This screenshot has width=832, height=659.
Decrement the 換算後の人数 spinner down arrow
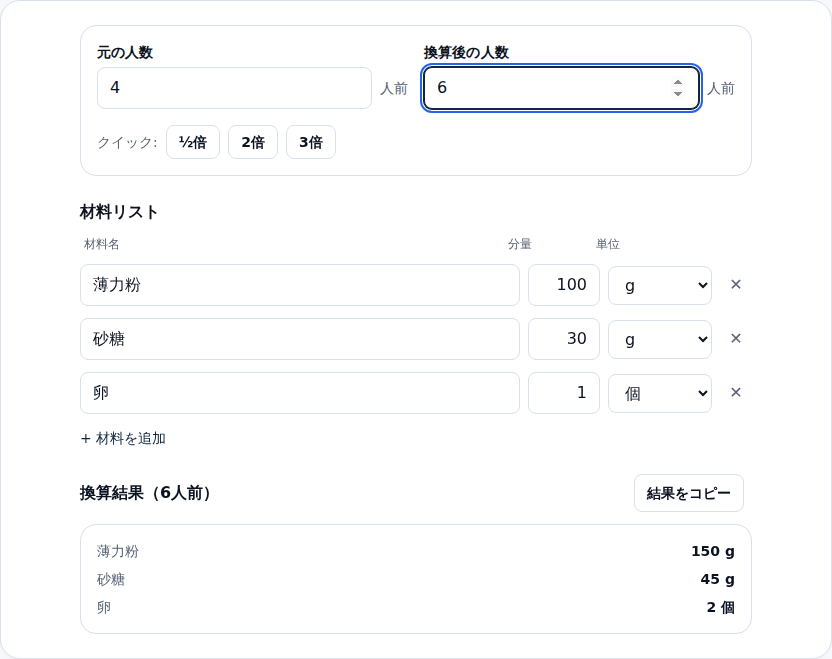[x=678, y=93]
